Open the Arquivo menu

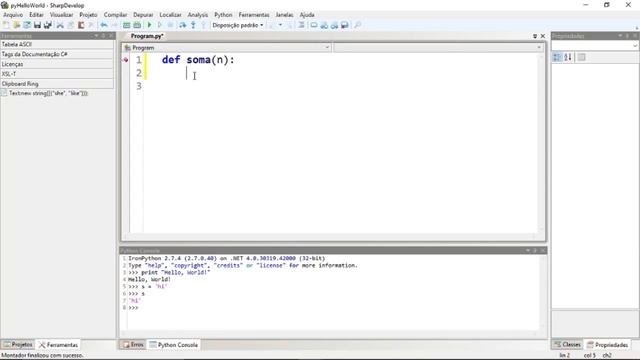[13, 15]
